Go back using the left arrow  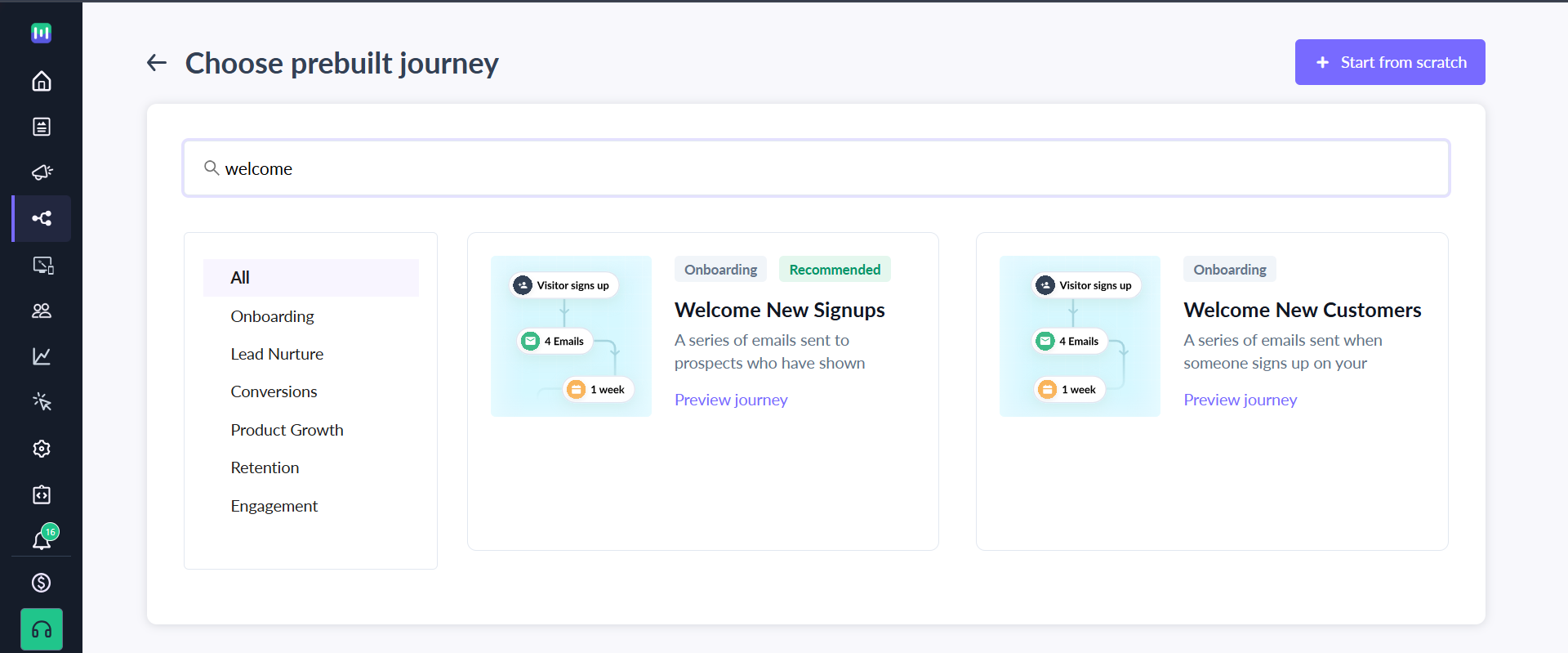click(157, 63)
